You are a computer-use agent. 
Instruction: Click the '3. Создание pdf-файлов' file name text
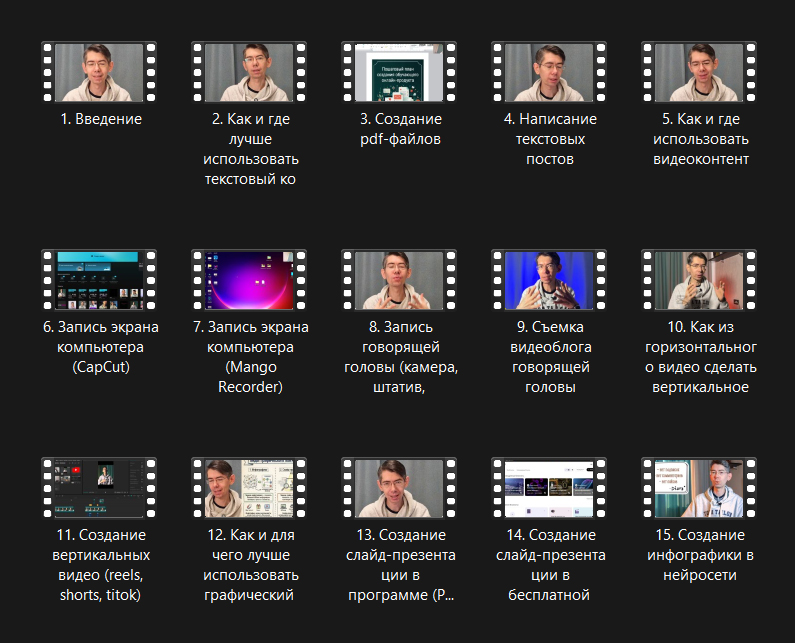click(x=399, y=129)
